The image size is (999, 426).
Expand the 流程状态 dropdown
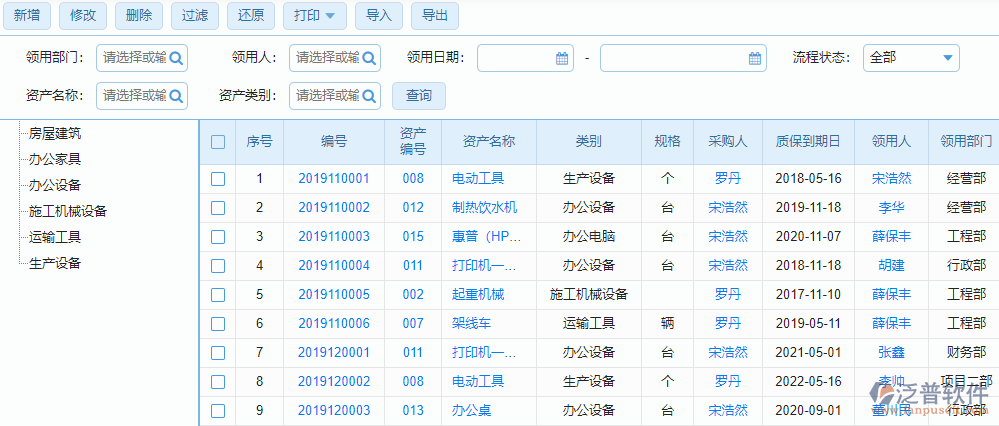[x=947, y=58]
